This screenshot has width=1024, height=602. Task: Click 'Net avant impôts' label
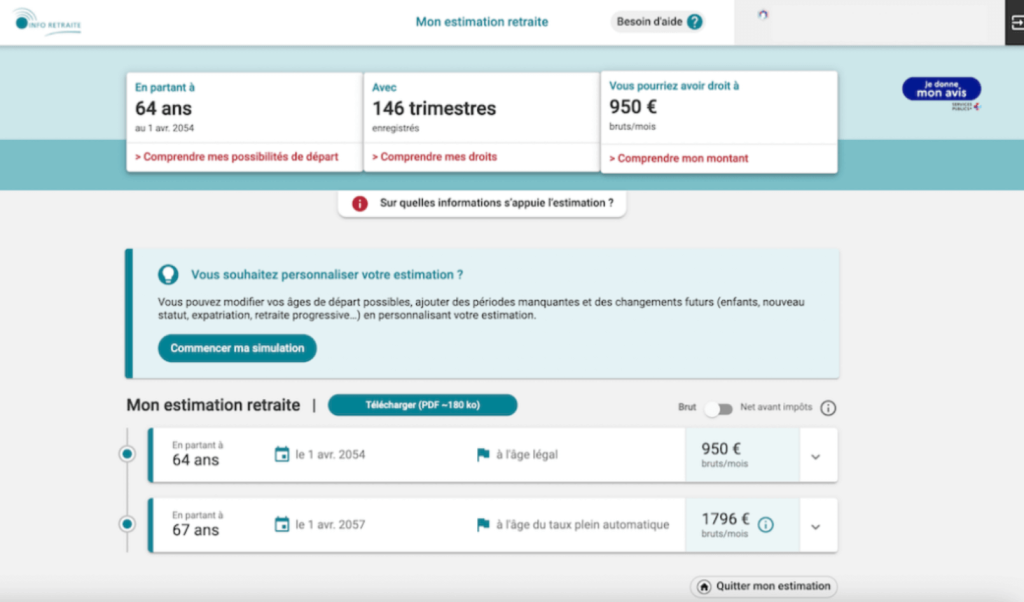(x=776, y=407)
